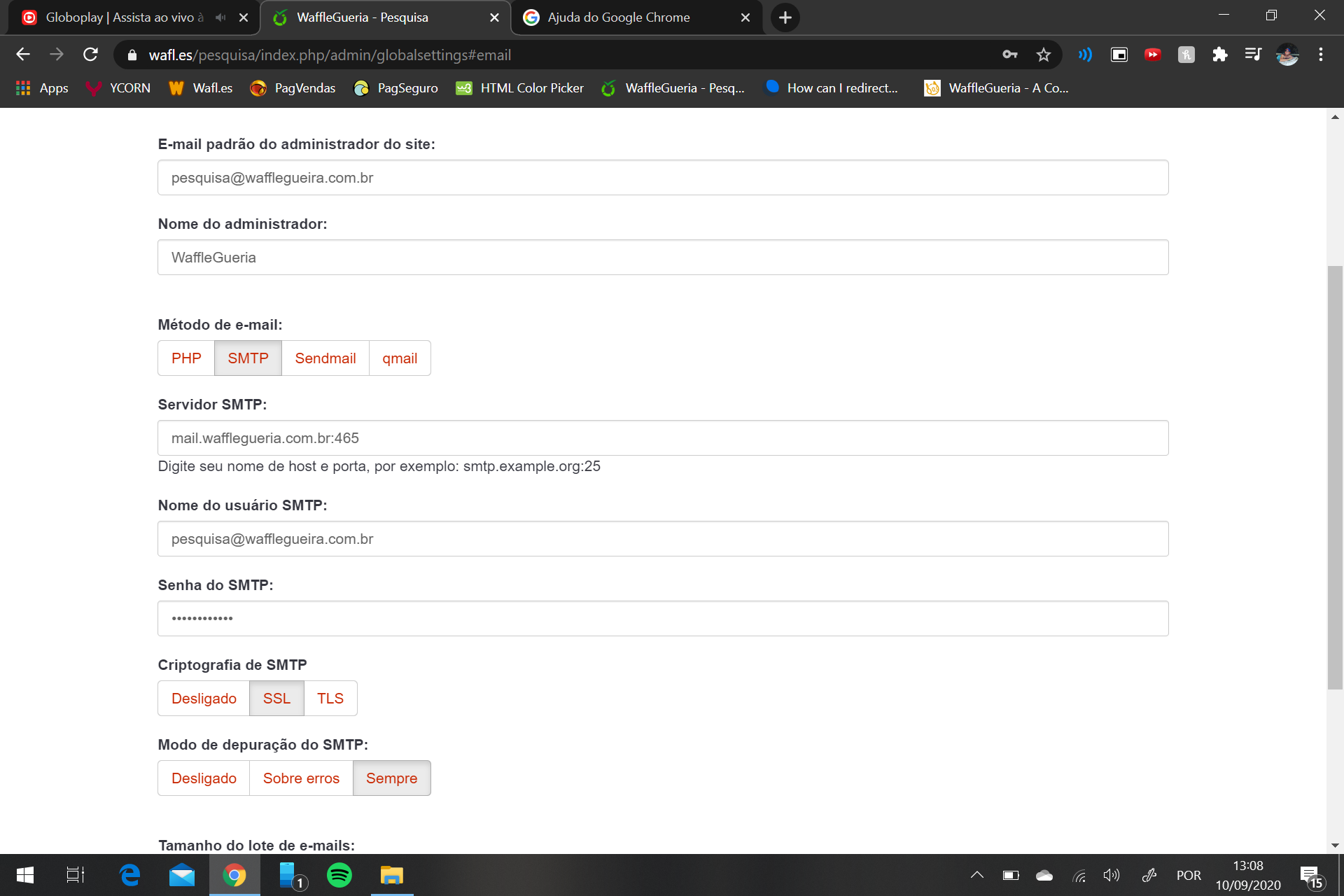Click the Servidor SMTP input field

pyautogui.click(x=662, y=438)
